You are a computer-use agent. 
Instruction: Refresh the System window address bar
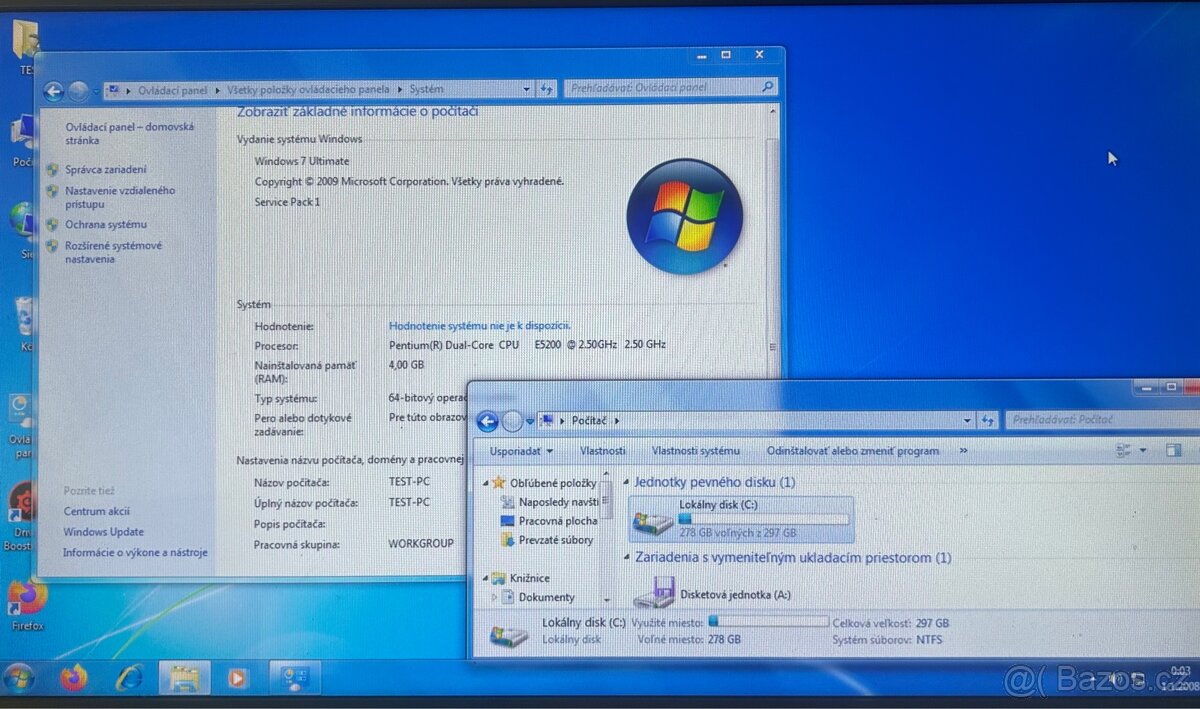click(x=546, y=89)
